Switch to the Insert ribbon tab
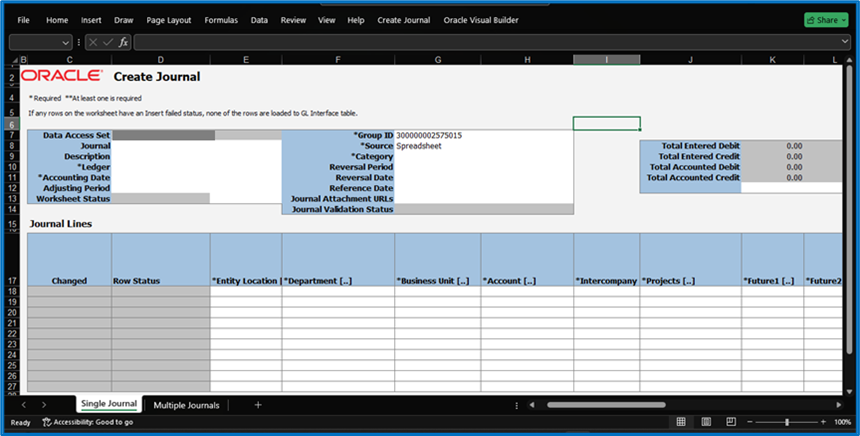The image size is (860, 436). 91,20
